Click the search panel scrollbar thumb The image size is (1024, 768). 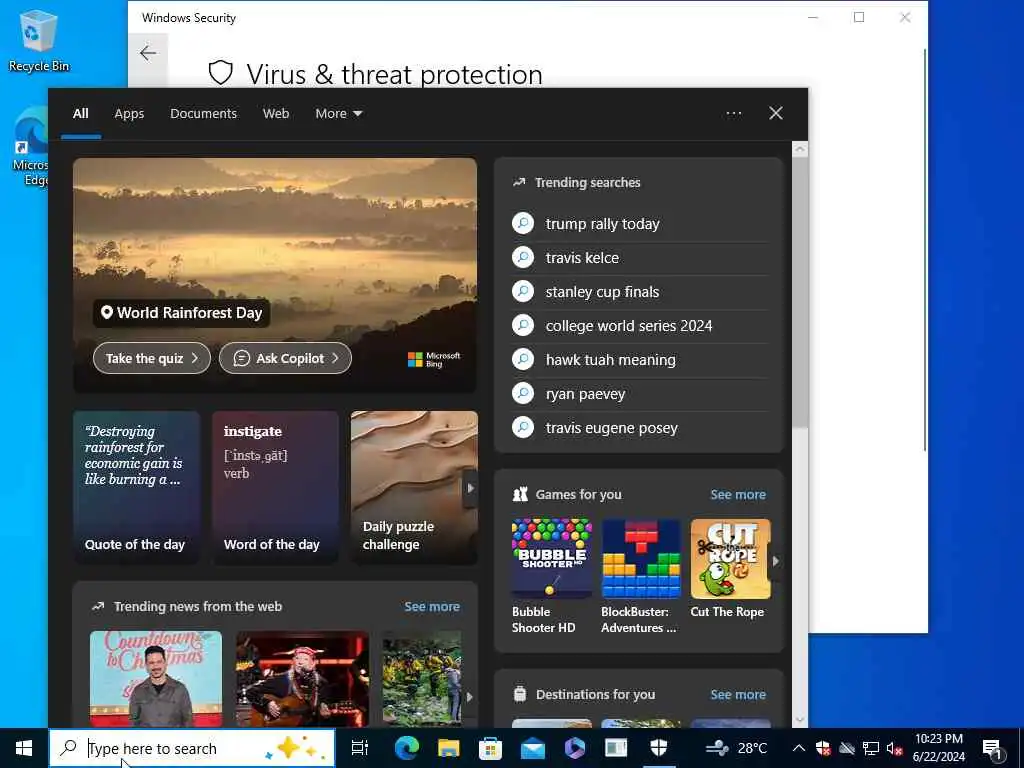(800, 291)
